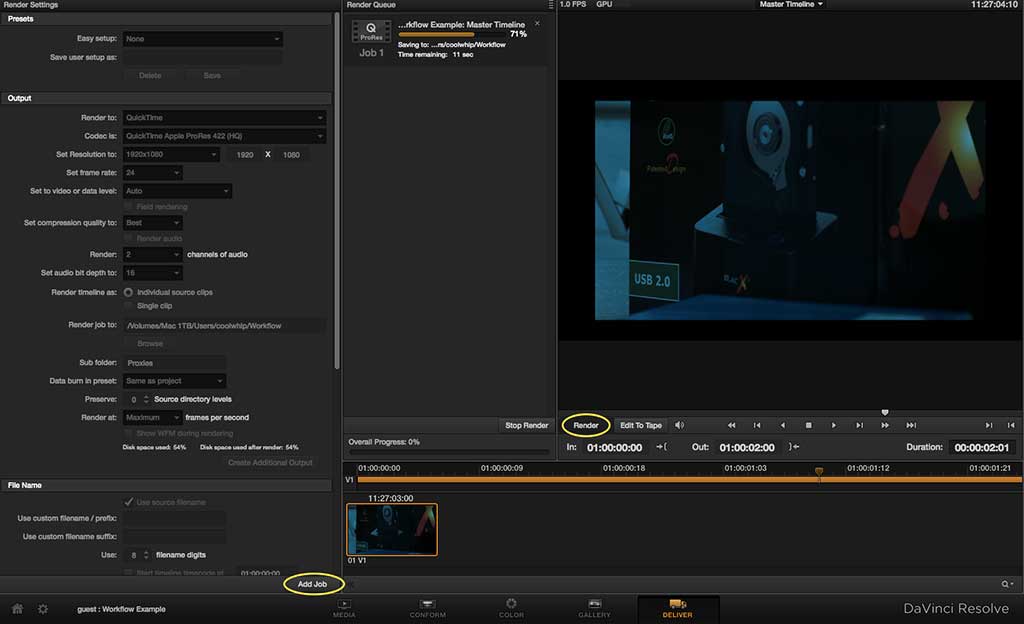Click the Stop Render button
The image size is (1024, 624).
coord(526,425)
